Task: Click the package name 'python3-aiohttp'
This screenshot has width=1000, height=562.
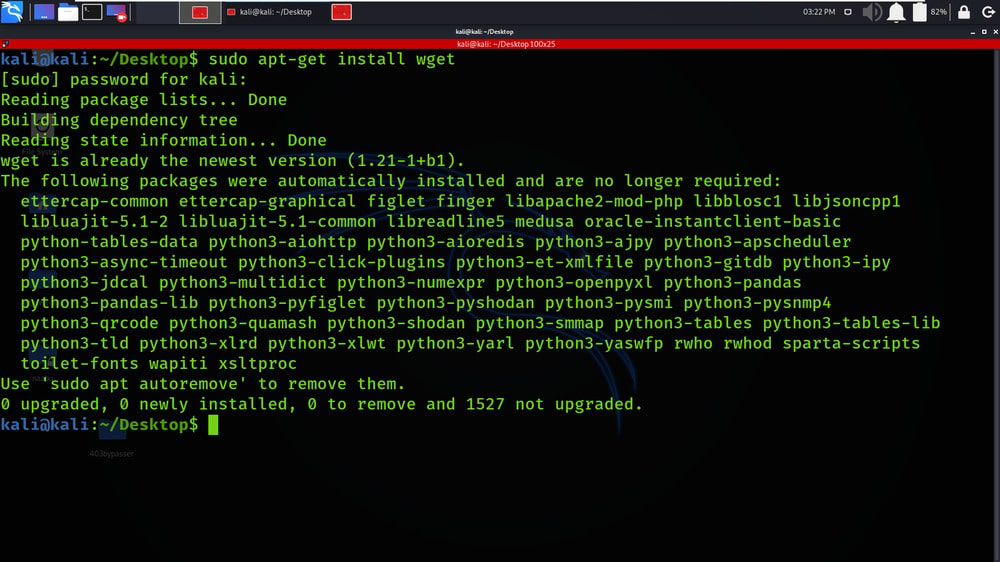Action: tap(283, 242)
